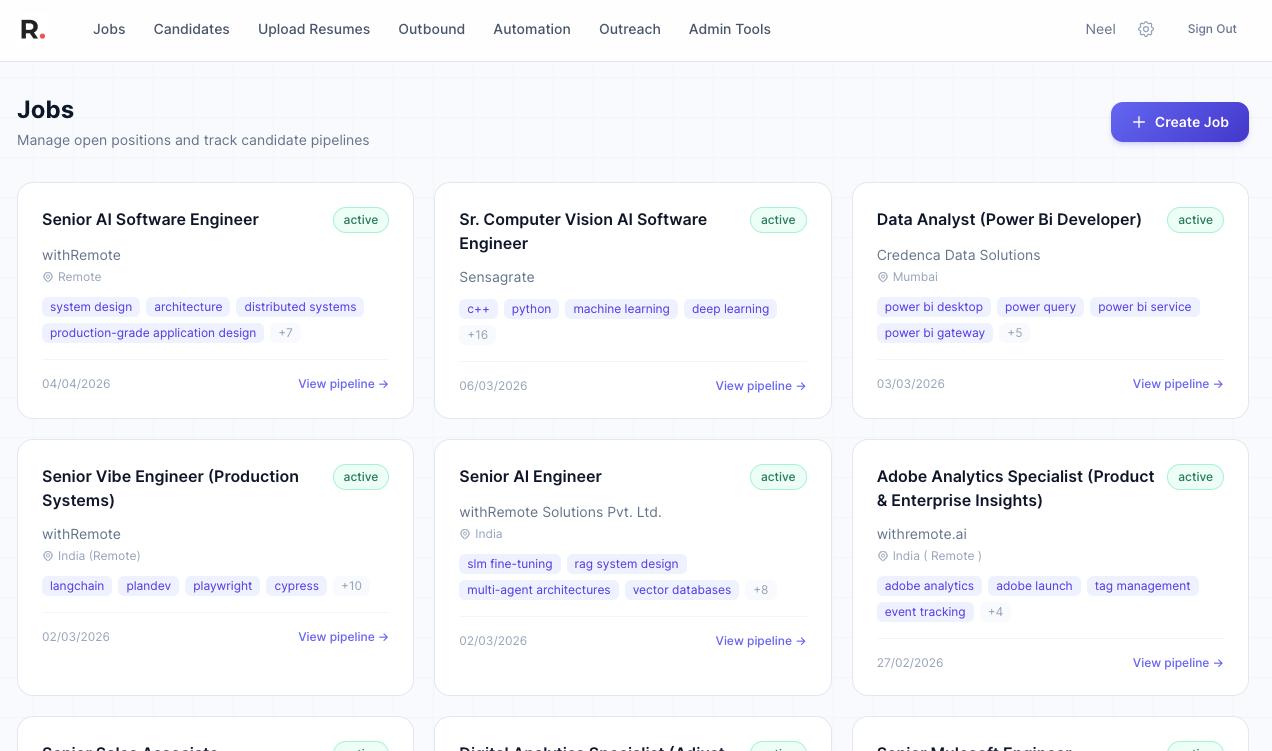Click the tag management tag
The image size is (1272, 751).
tap(1143, 586)
